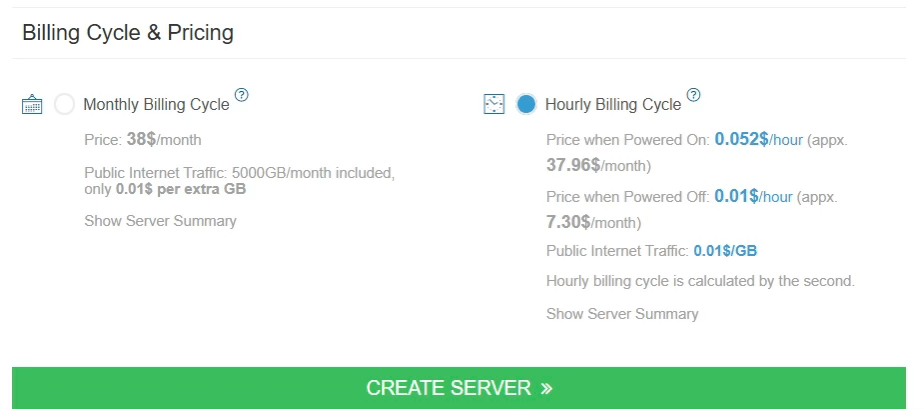Image resolution: width=924 pixels, height=409 pixels.
Task: Select the Hourly Billing Cycle radio button
Action: click(x=526, y=104)
